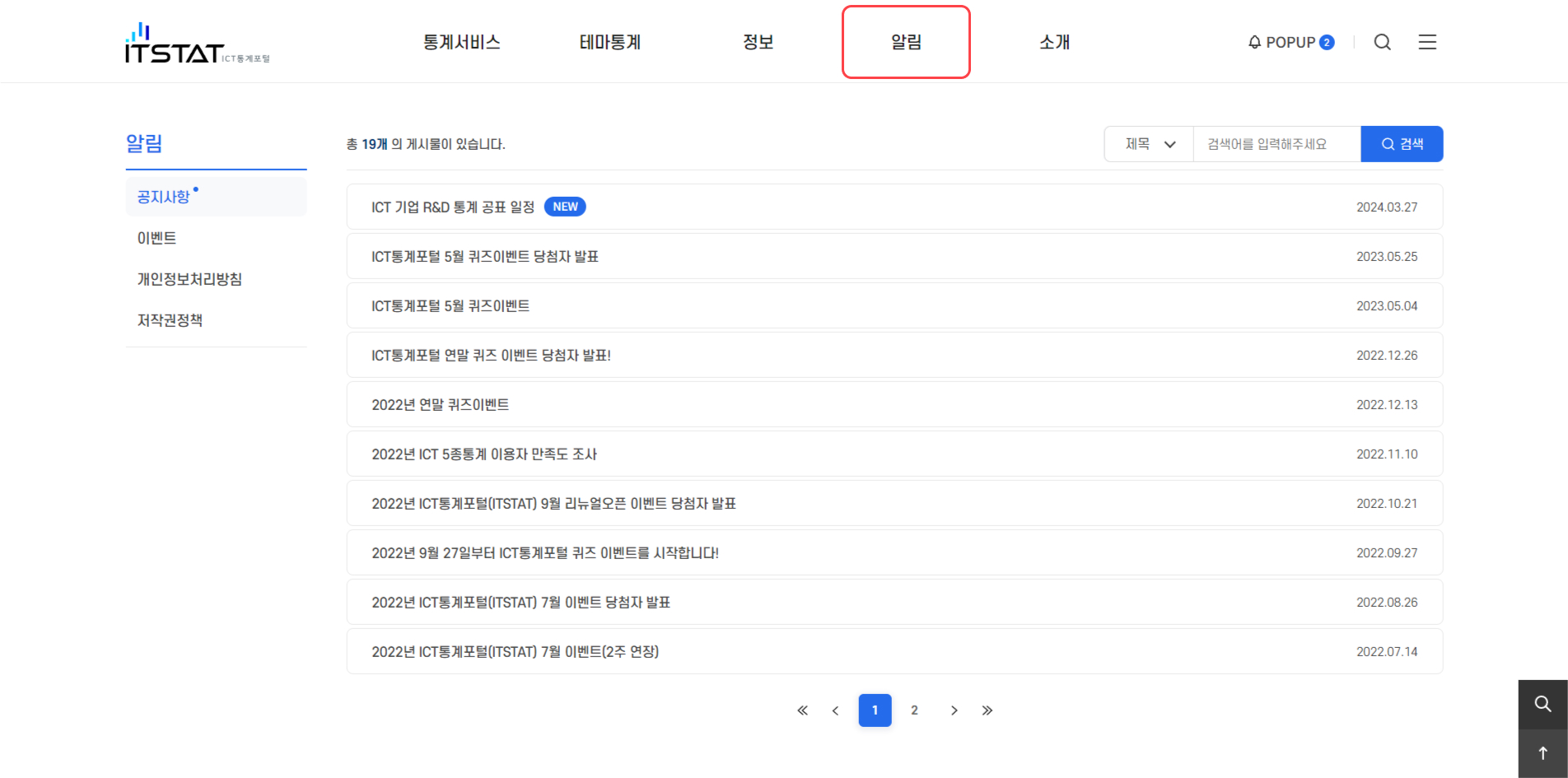This screenshot has width=1568, height=778.
Task: Open the 테마통계 menu
Action: (610, 42)
